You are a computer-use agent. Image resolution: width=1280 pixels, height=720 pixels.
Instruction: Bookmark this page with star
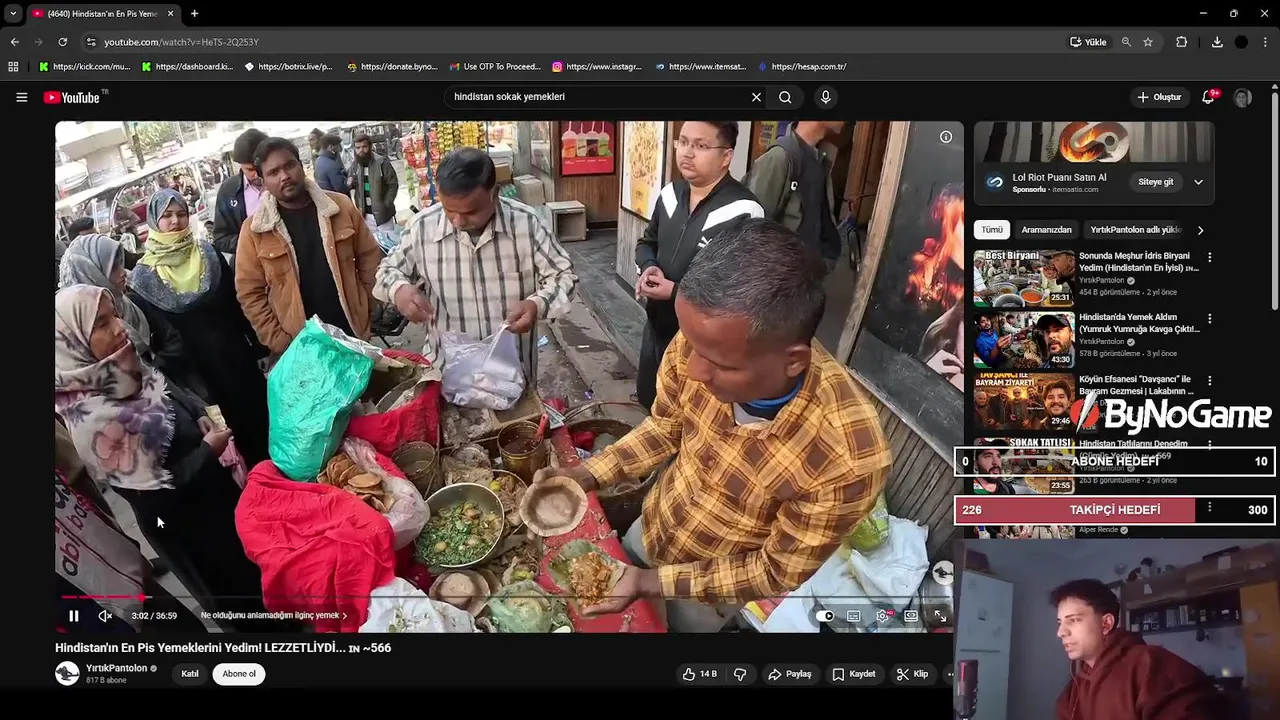click(1148, 42)
